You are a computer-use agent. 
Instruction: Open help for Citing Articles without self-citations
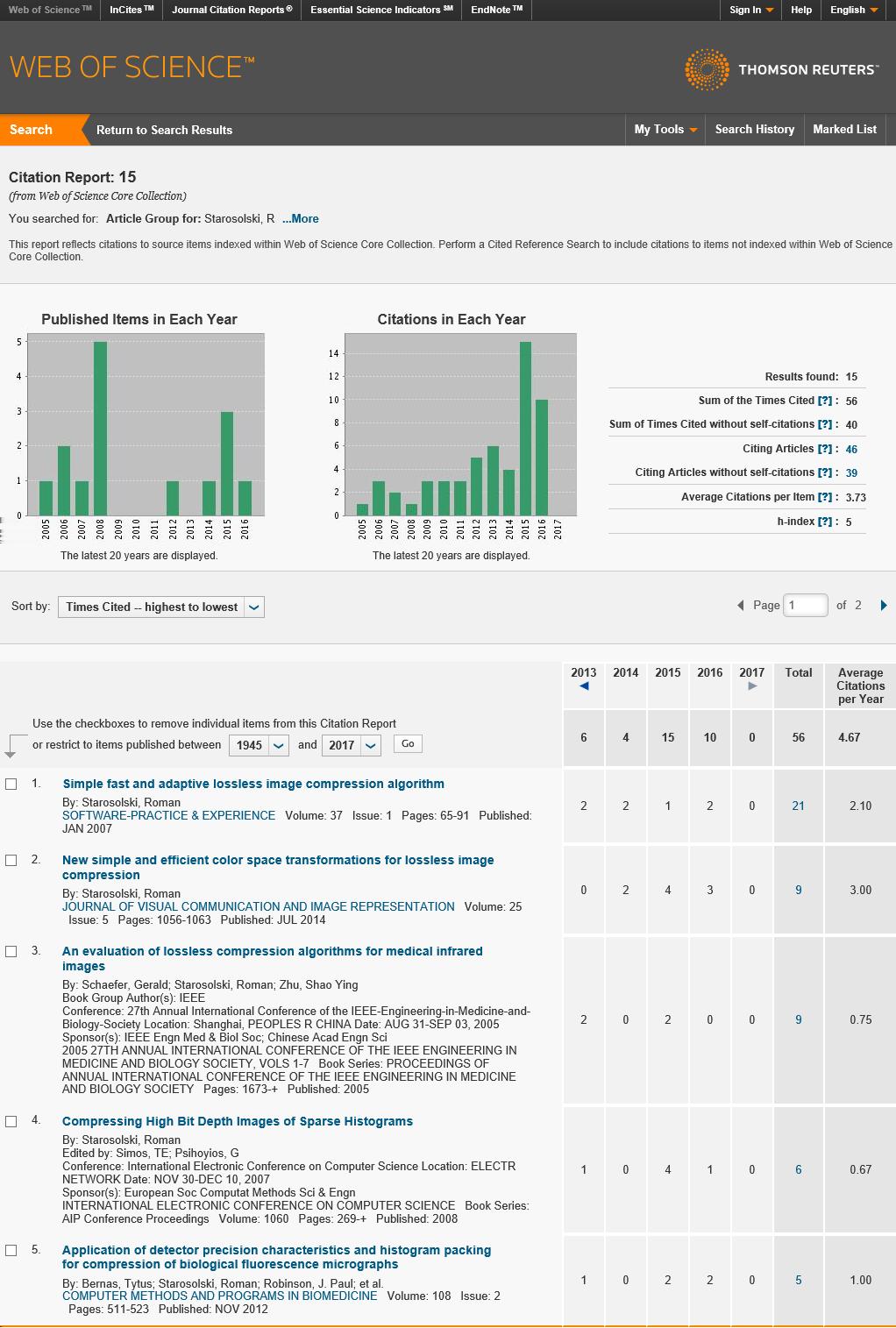[825, 472]
